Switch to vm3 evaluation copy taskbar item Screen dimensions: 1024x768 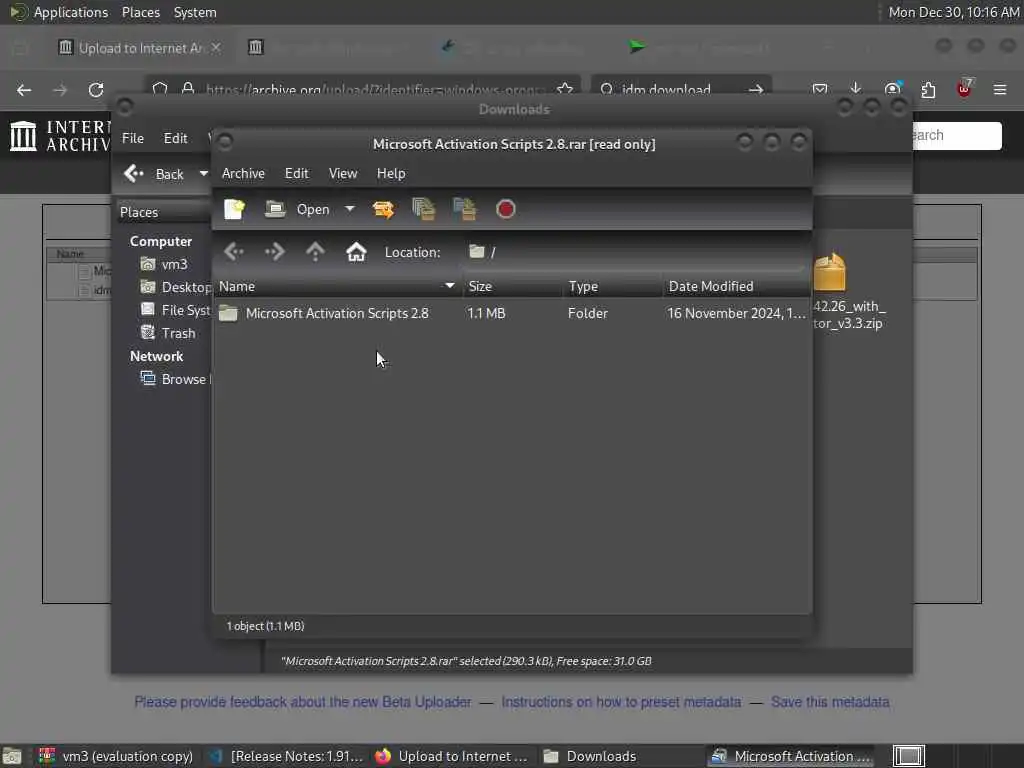(x=115, y=756)
